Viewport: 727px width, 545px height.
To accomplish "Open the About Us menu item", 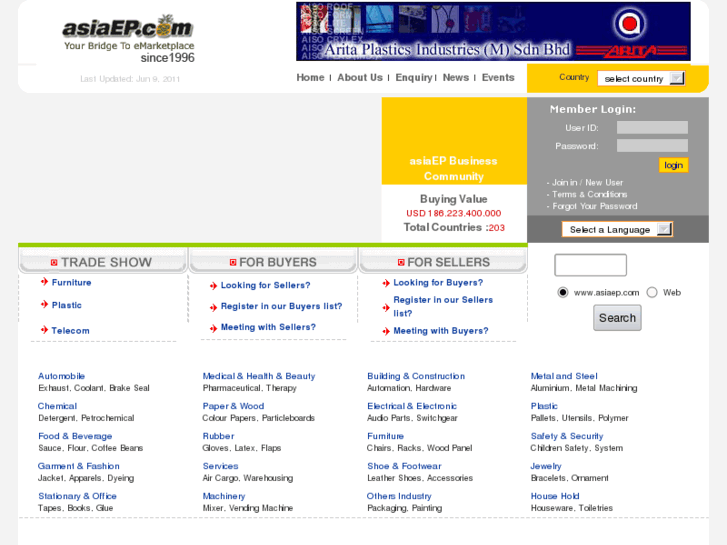I will 360,77.
